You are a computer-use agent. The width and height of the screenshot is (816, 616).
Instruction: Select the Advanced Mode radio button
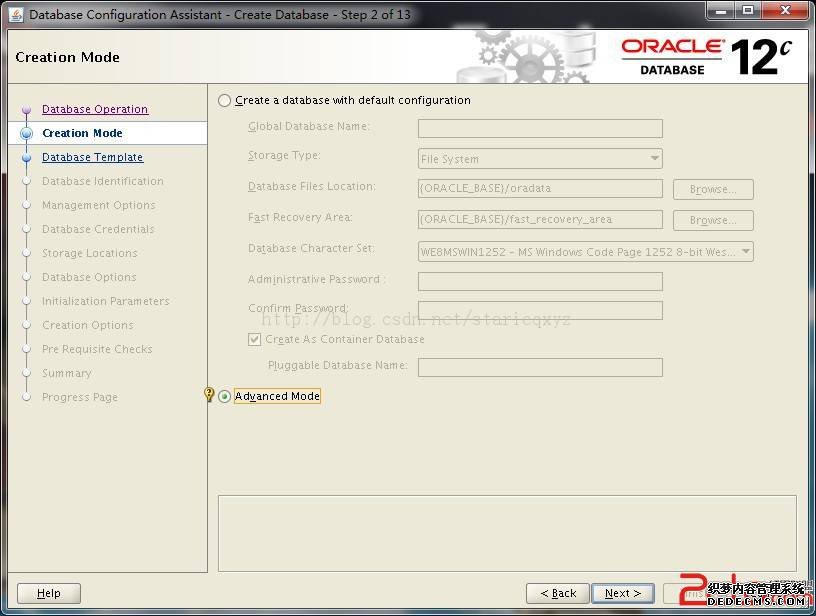(225, 396)
